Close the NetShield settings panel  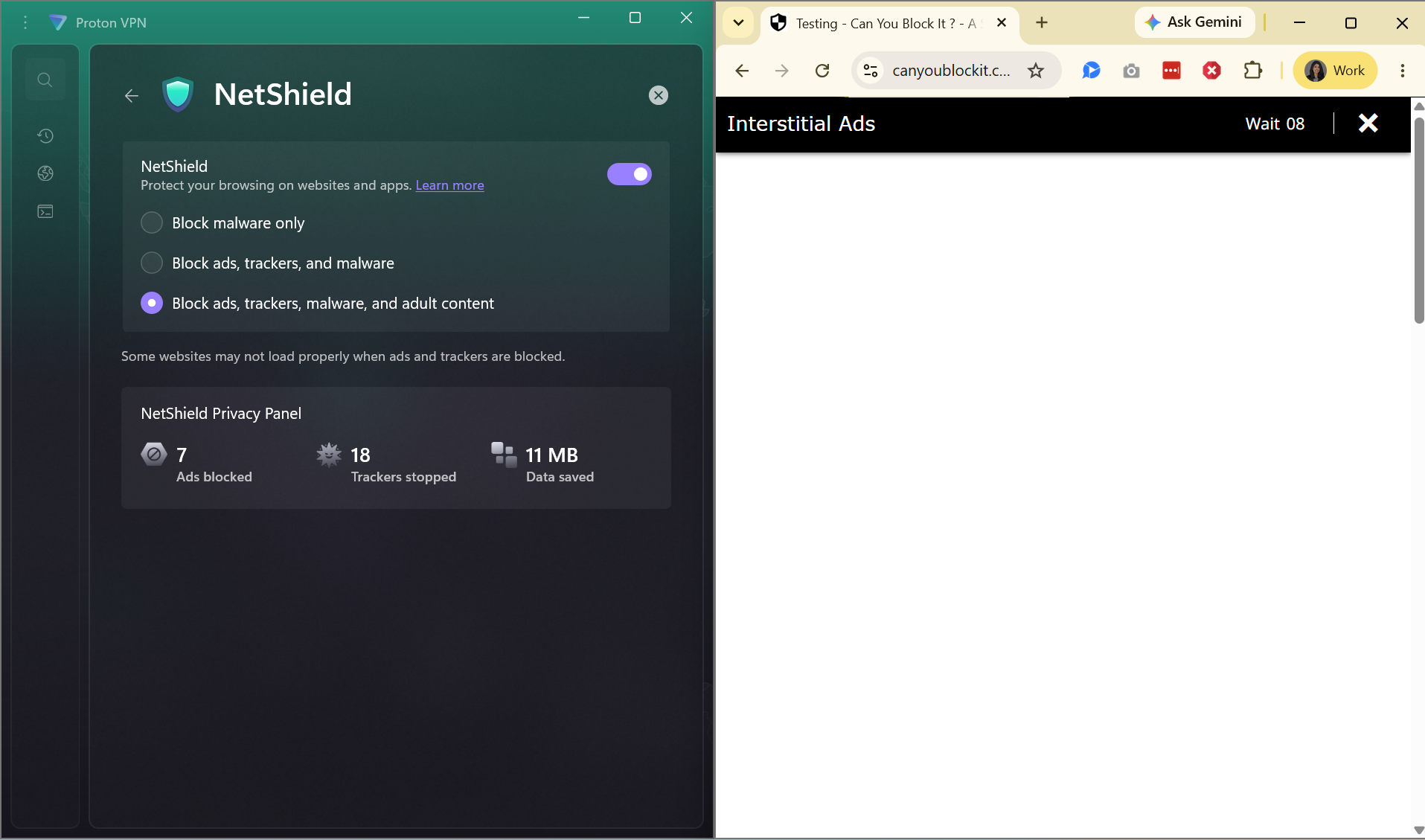tap(659, 95)
